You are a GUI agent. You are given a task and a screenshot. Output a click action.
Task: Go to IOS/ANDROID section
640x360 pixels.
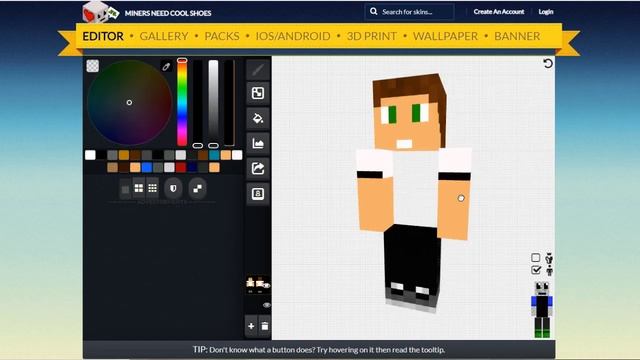click(293, 36)
